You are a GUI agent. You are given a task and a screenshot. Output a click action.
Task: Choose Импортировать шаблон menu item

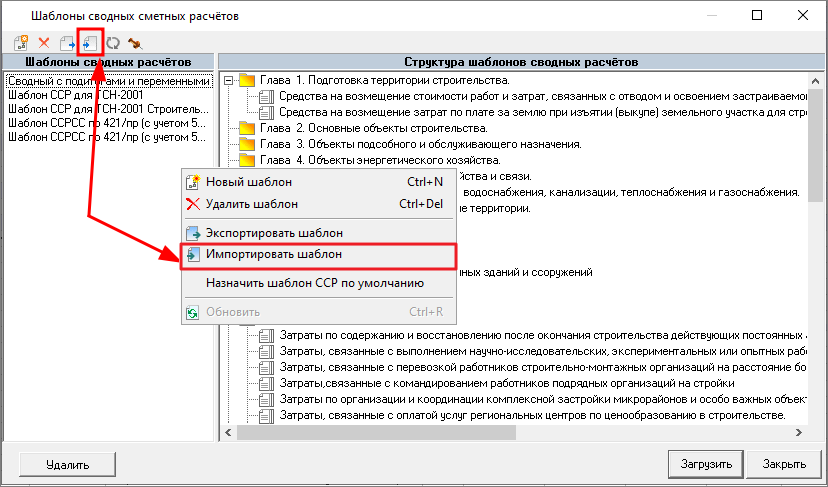(x=273, y=255)
